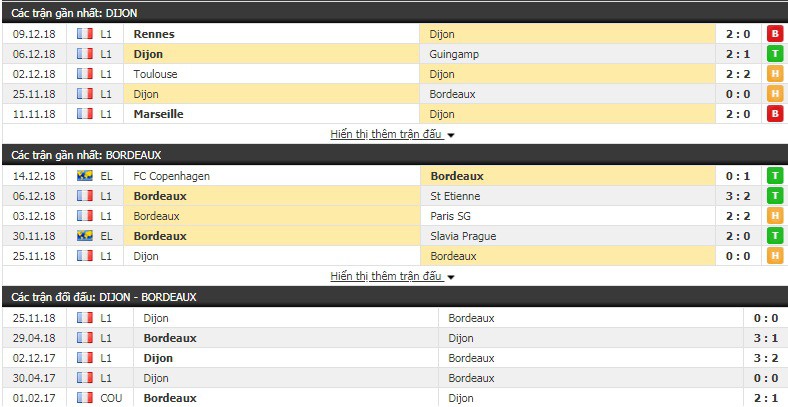Click the red B badge for Rennes match

775,34
